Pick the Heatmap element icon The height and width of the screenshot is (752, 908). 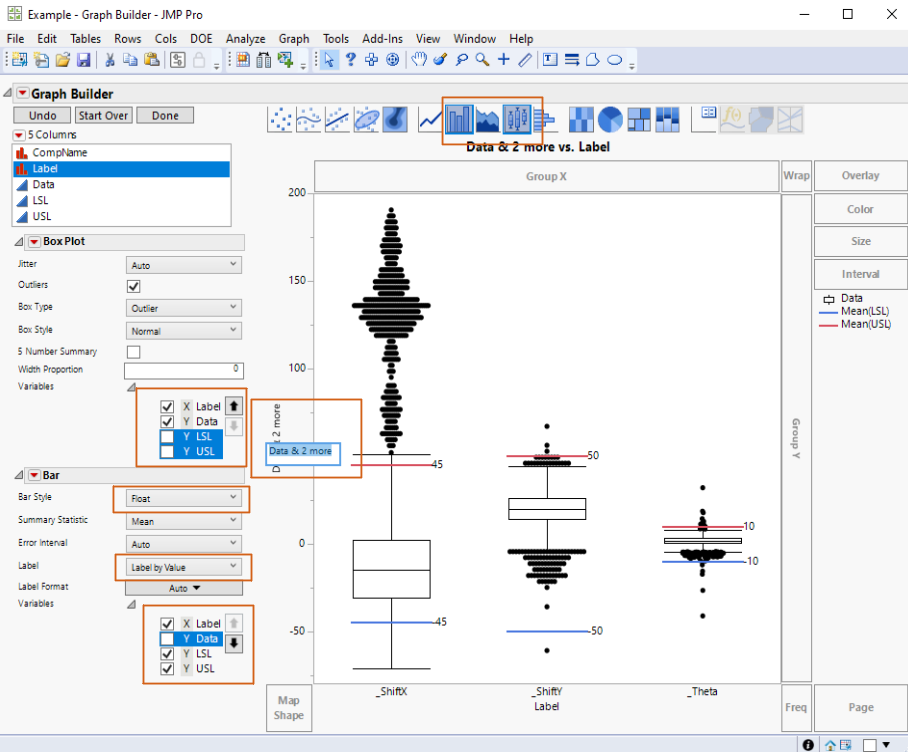pyautogui.click(x=581, y=120)
